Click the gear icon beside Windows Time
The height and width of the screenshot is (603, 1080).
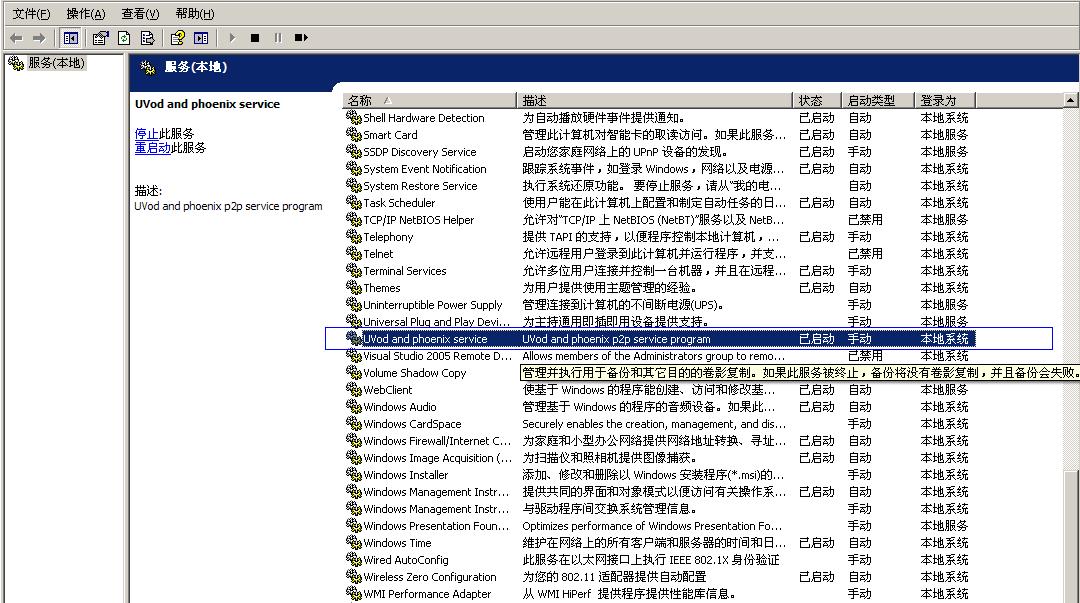tap(353, 543)
